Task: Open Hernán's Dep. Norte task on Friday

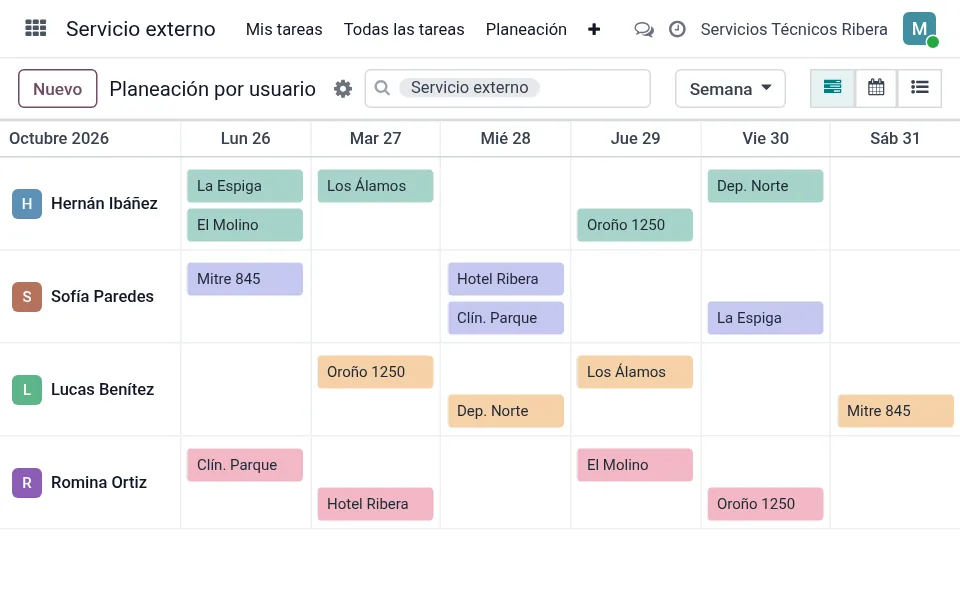Action: (x=765, y=186)
